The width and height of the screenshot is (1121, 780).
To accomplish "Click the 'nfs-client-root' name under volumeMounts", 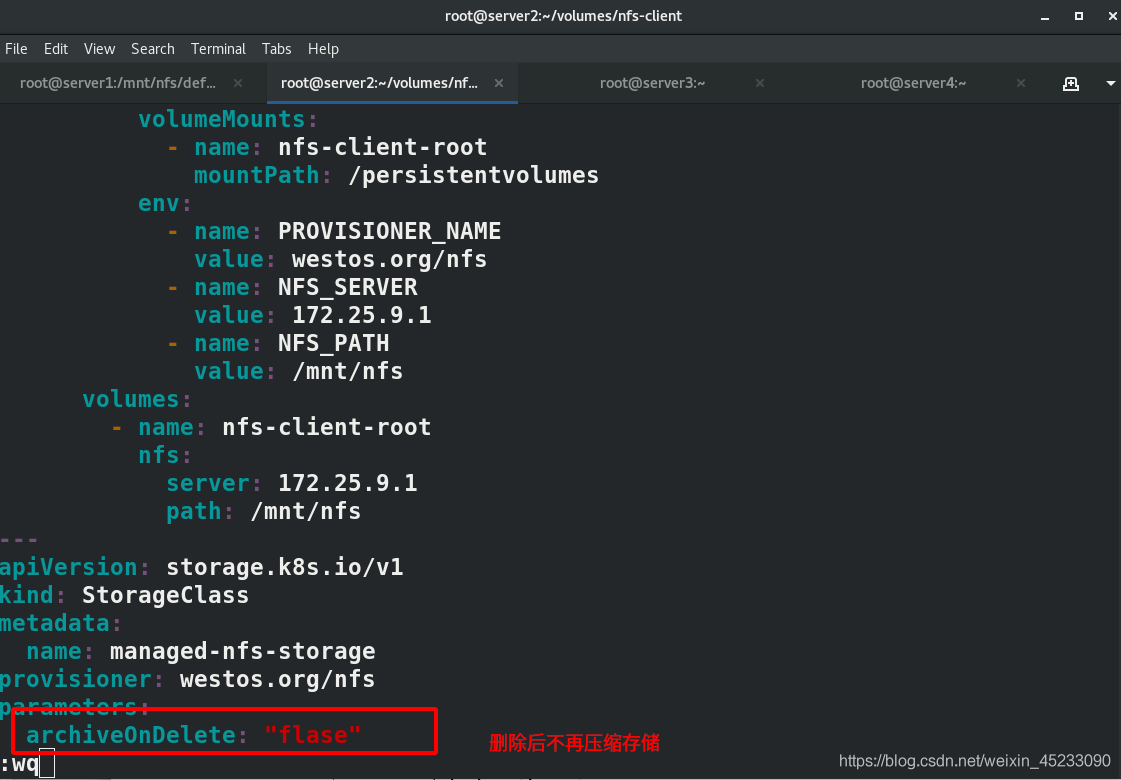I will 382,147.
